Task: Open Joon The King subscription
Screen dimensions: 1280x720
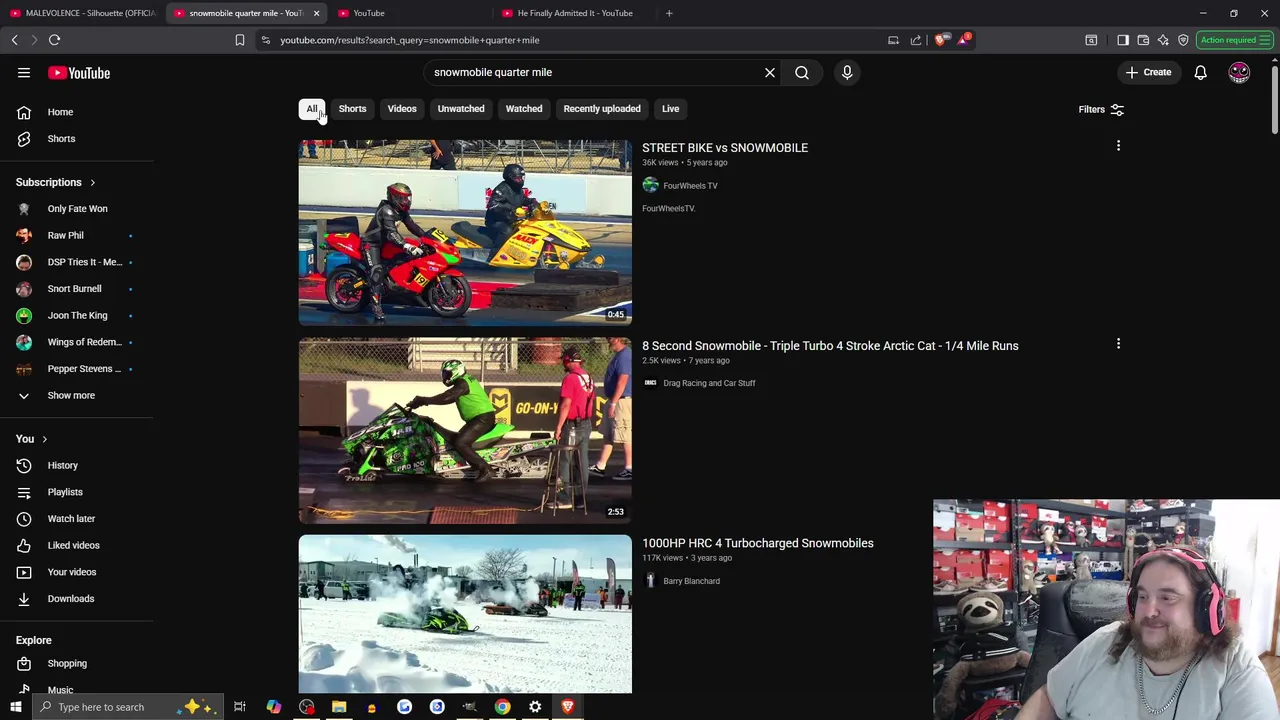Action: pyautogui.click(x=77, y=315)
